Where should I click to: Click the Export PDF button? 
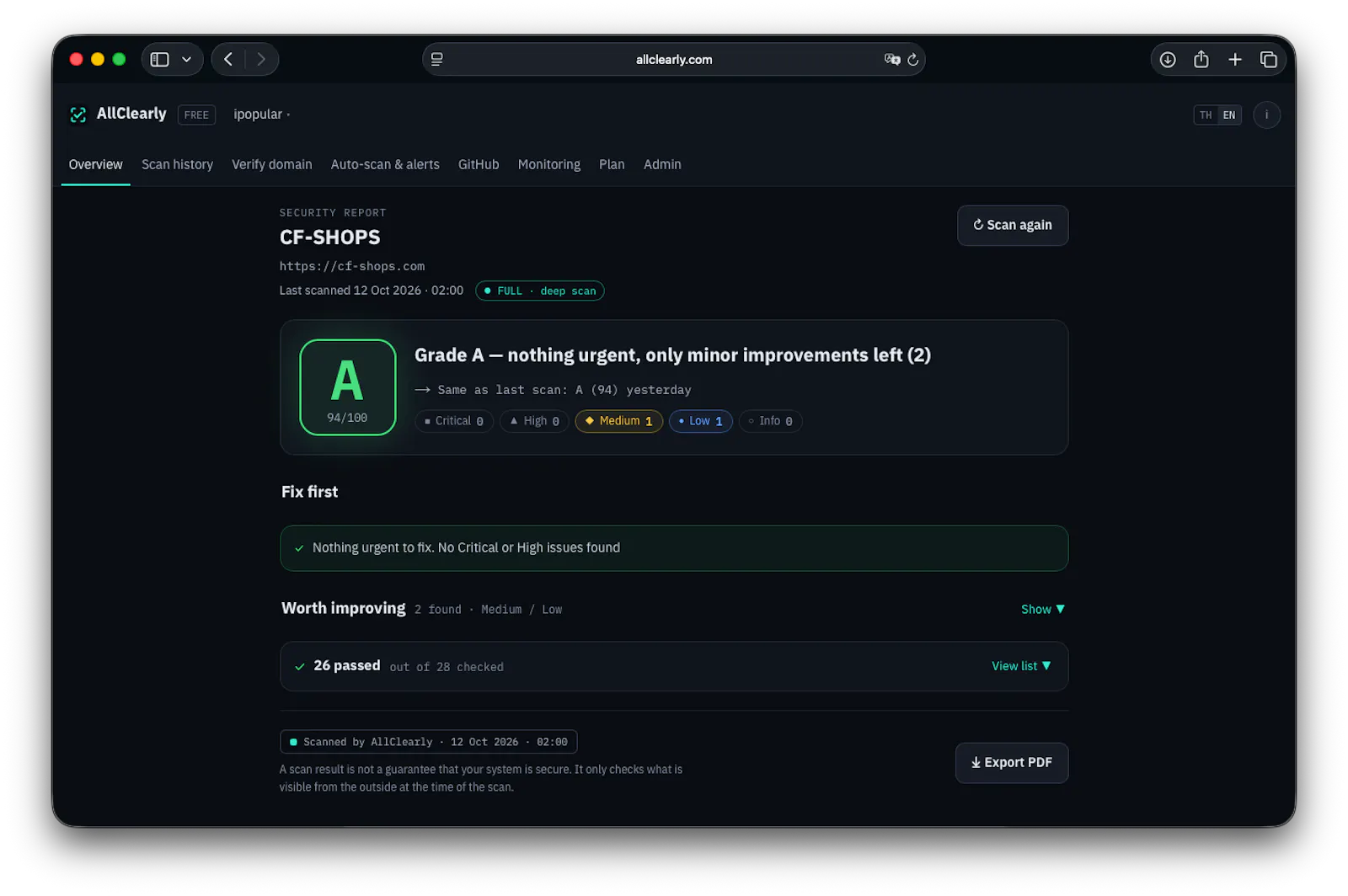pyautogui.click(x=1012, y=762)
